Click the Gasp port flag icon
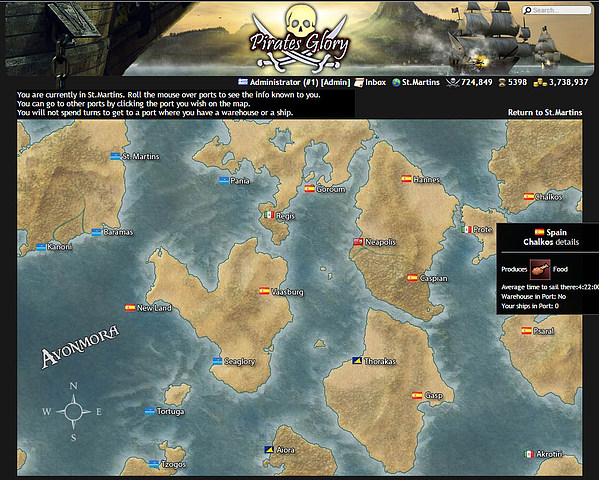The width and height of the screenshot is (599, 480). coord(417,396)
